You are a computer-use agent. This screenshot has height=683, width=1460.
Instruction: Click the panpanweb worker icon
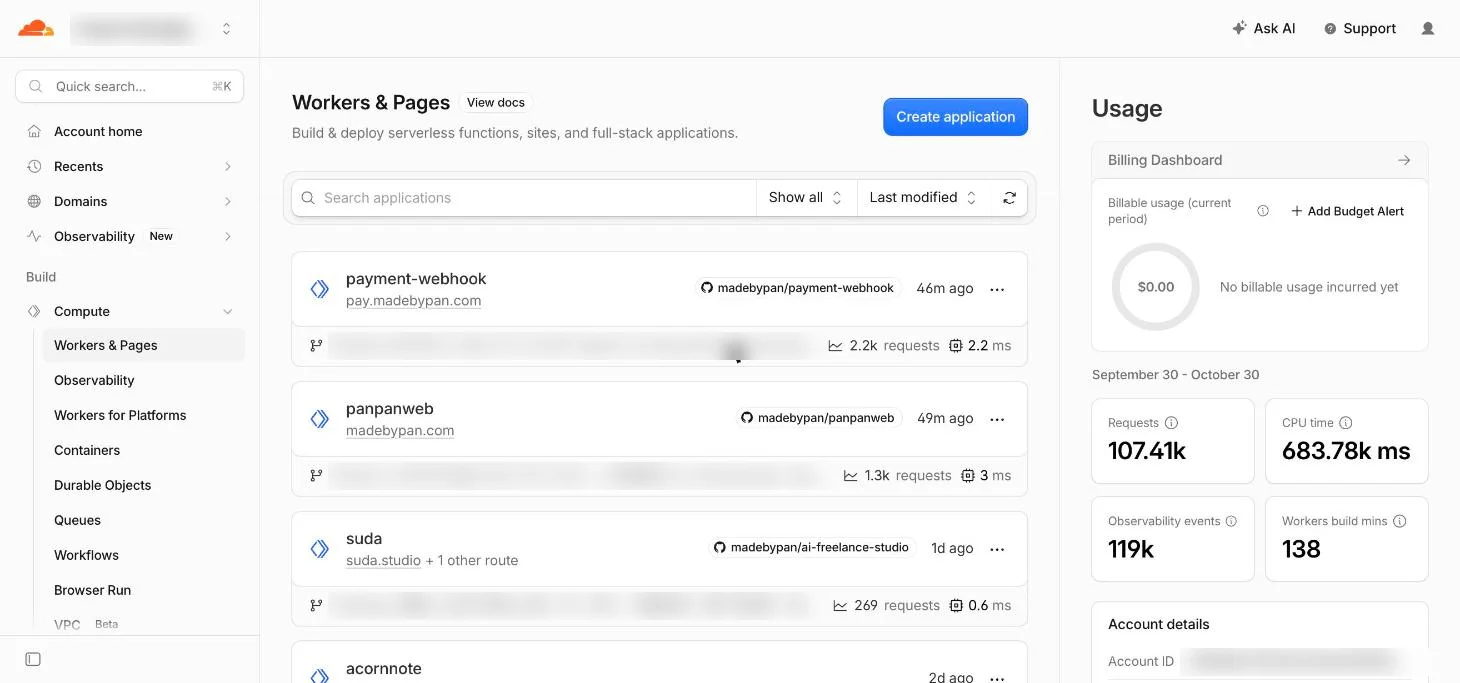tap(320, 419)
